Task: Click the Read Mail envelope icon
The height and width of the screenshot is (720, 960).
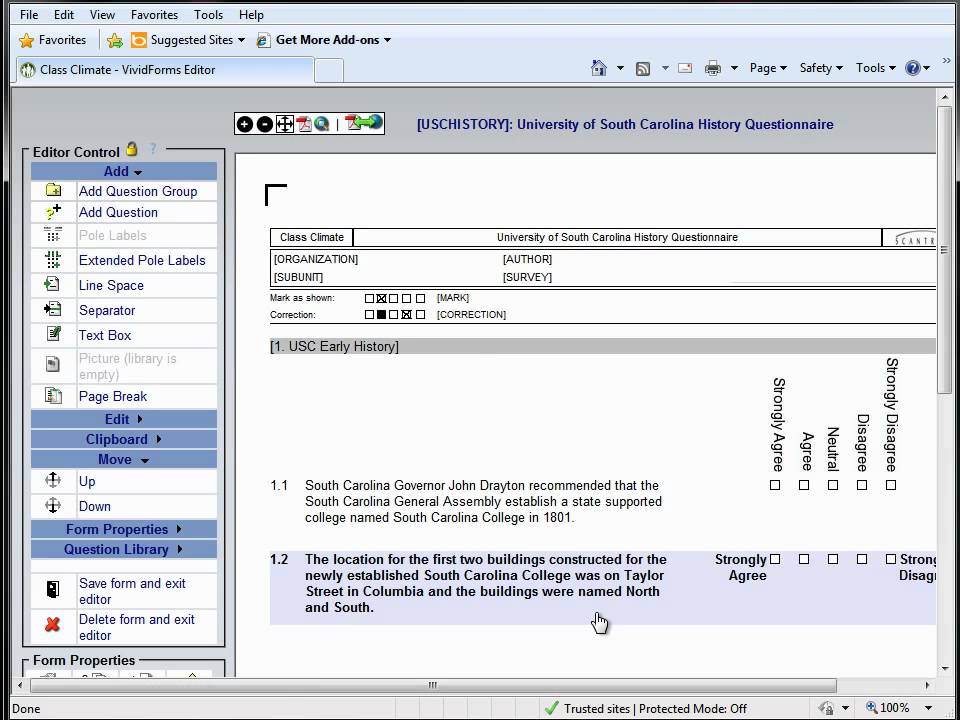Action: click(685, 68)
